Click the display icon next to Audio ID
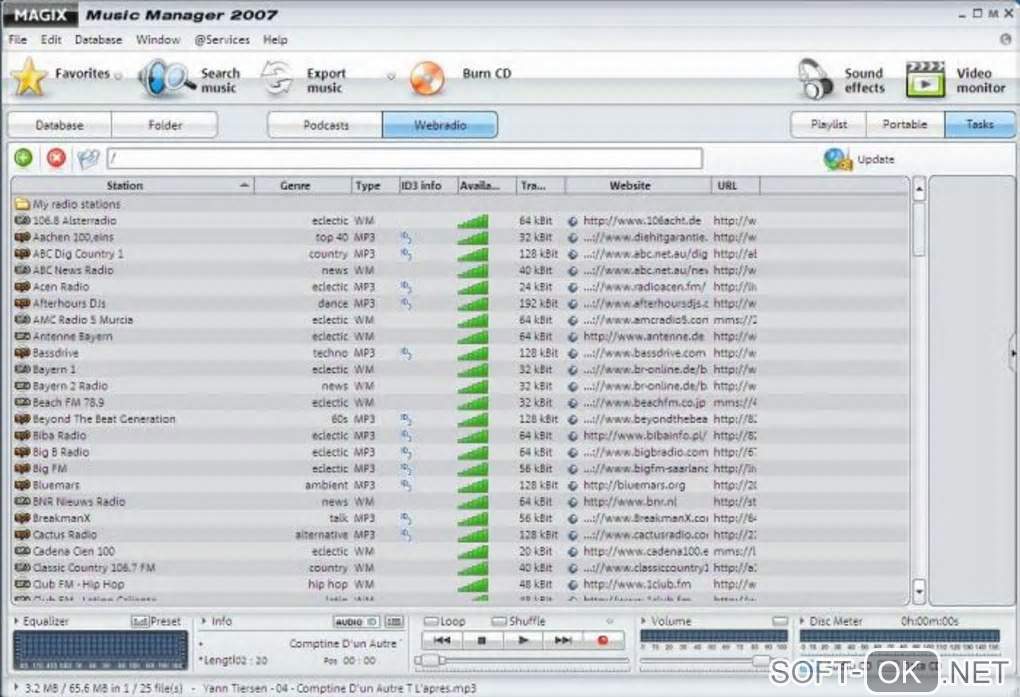The image size is (1020, 697). pos(394,622)
